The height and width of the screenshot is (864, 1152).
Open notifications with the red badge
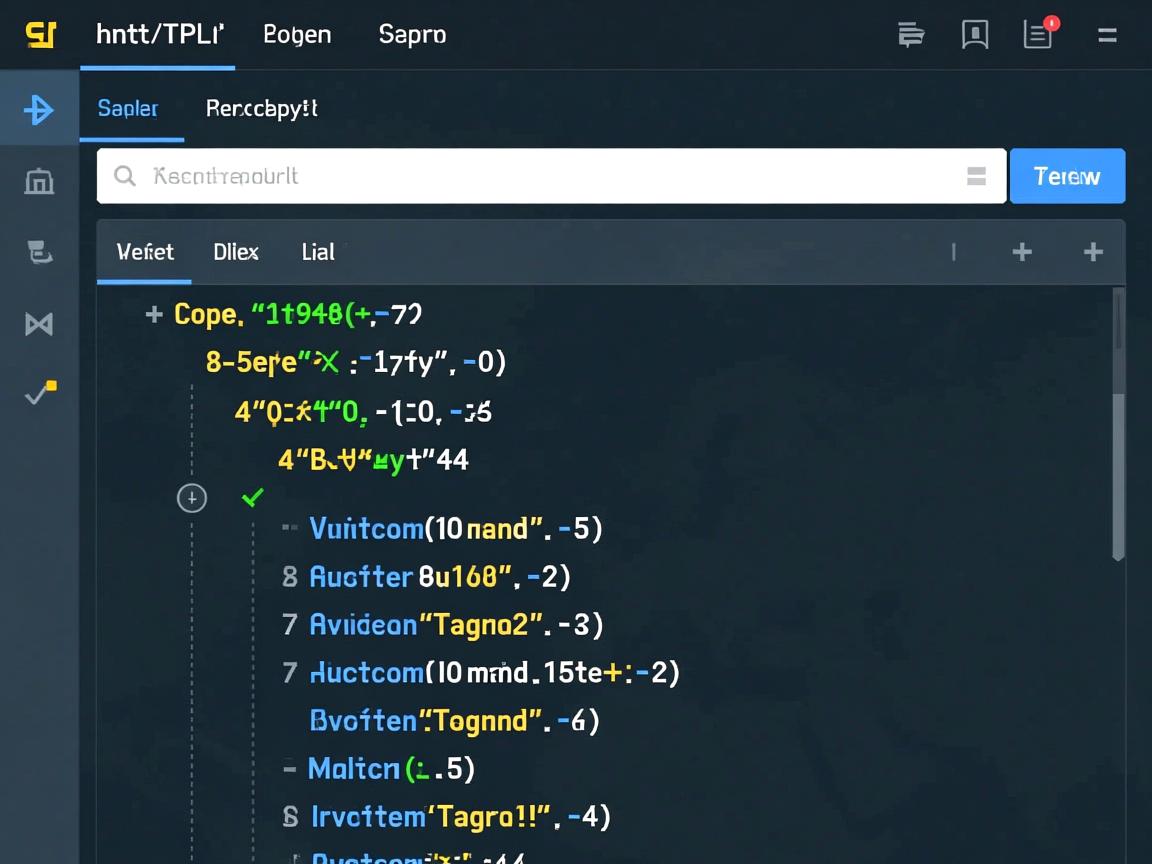tap(1038, 34)
